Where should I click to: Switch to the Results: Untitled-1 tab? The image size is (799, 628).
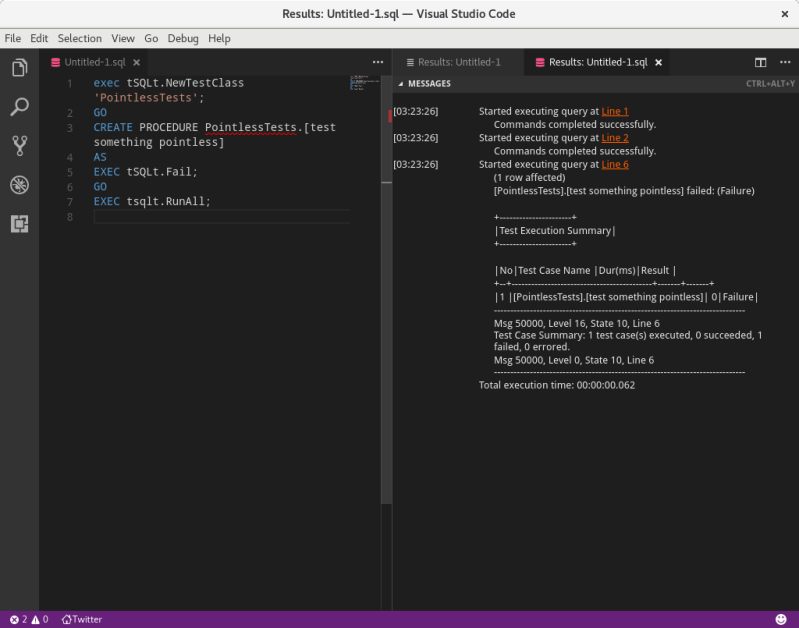(459, 62)
